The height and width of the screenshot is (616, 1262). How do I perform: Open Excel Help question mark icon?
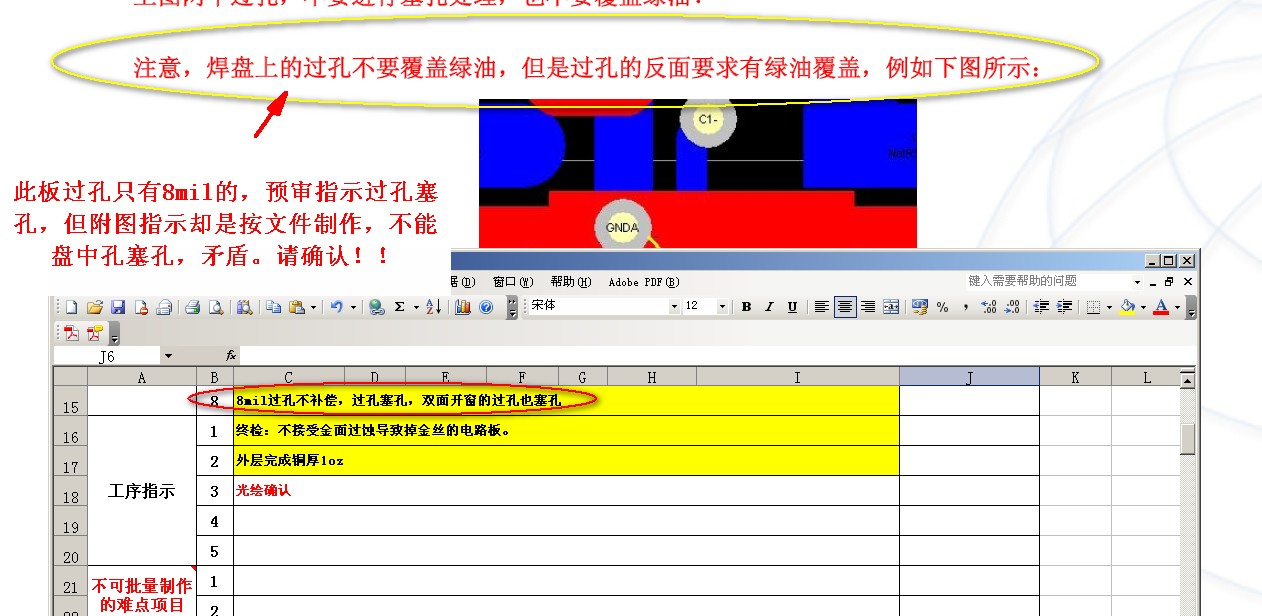tap(486, 307)
